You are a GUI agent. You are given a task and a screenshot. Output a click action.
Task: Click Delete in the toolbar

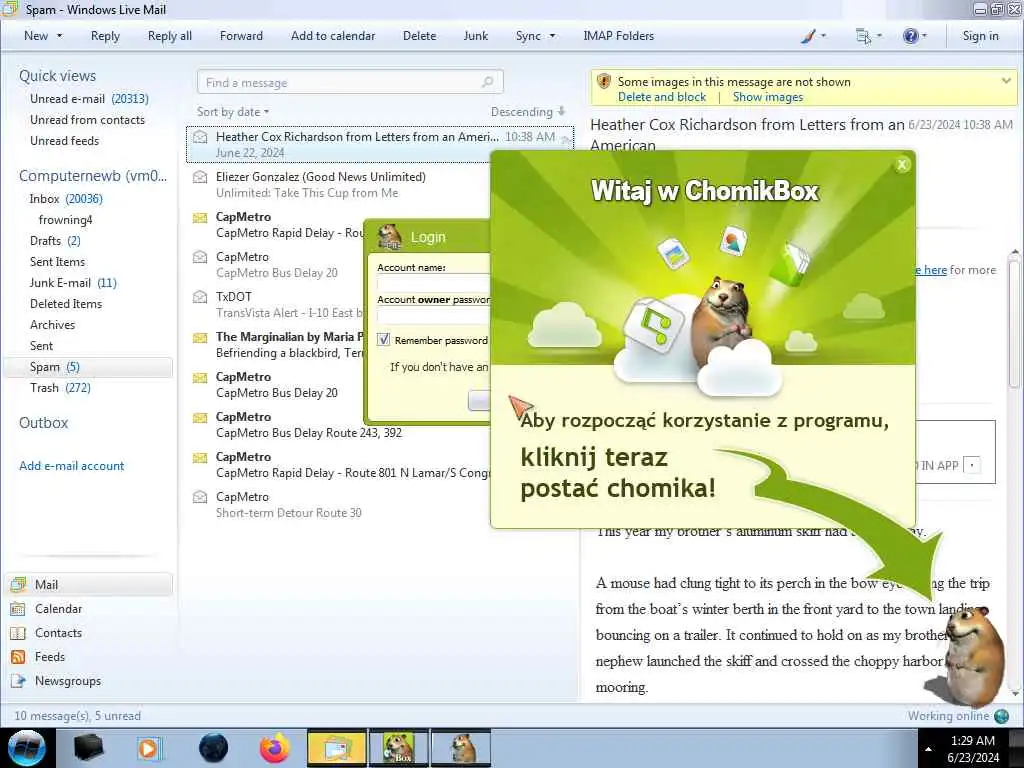419,36
